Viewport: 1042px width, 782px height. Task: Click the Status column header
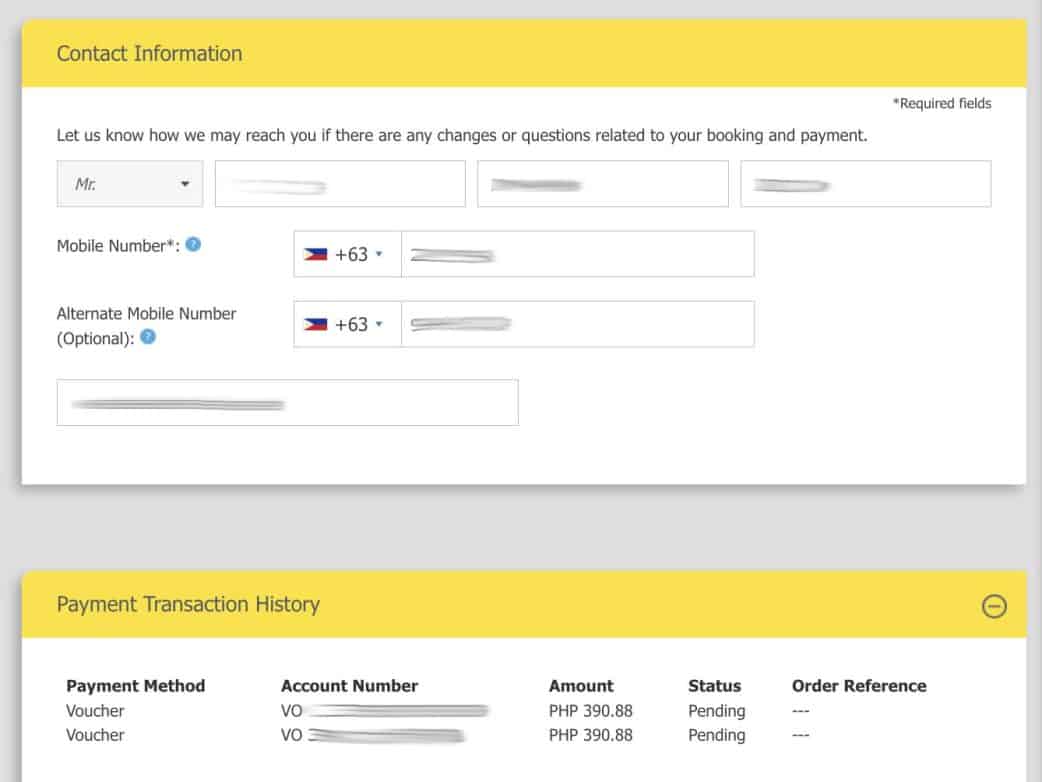click(714, 686)
